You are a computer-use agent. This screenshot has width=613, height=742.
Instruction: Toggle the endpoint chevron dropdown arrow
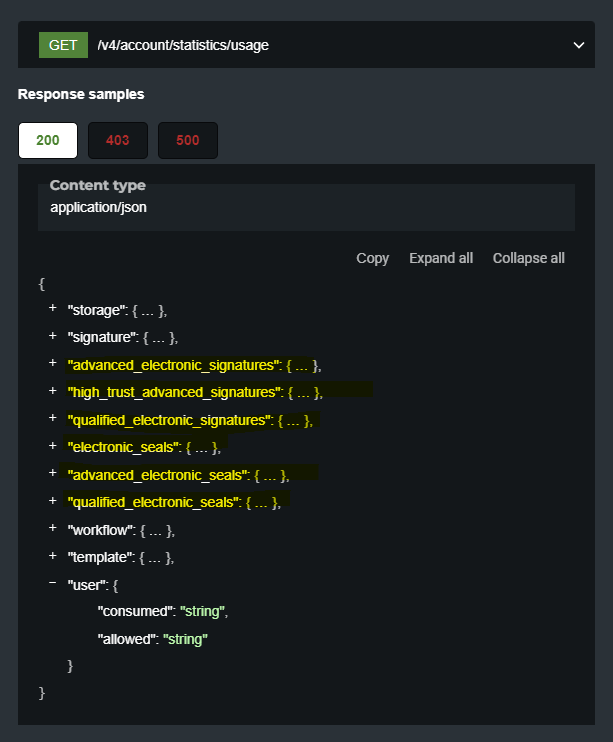(x=578, y=45)
